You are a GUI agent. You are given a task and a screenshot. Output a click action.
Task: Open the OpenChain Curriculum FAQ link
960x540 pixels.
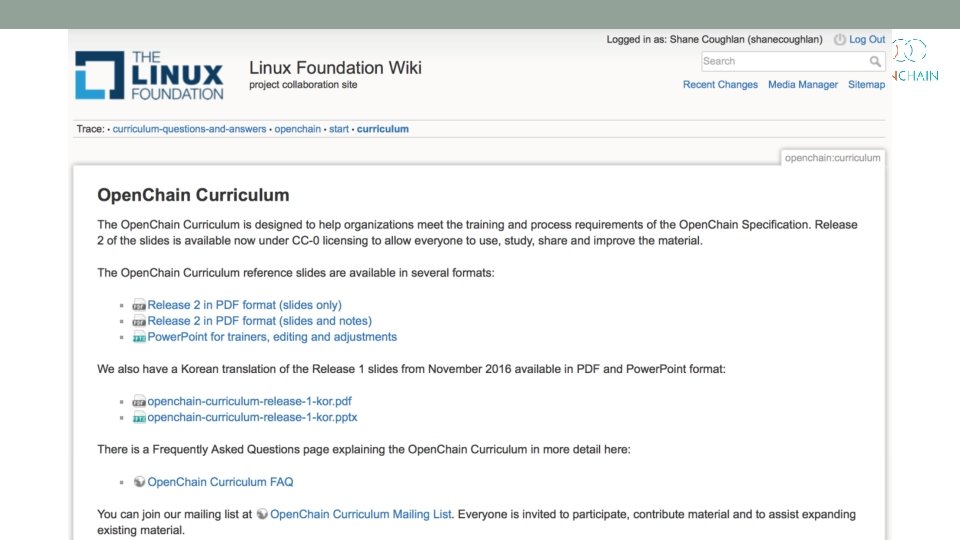tap(220, 482)
